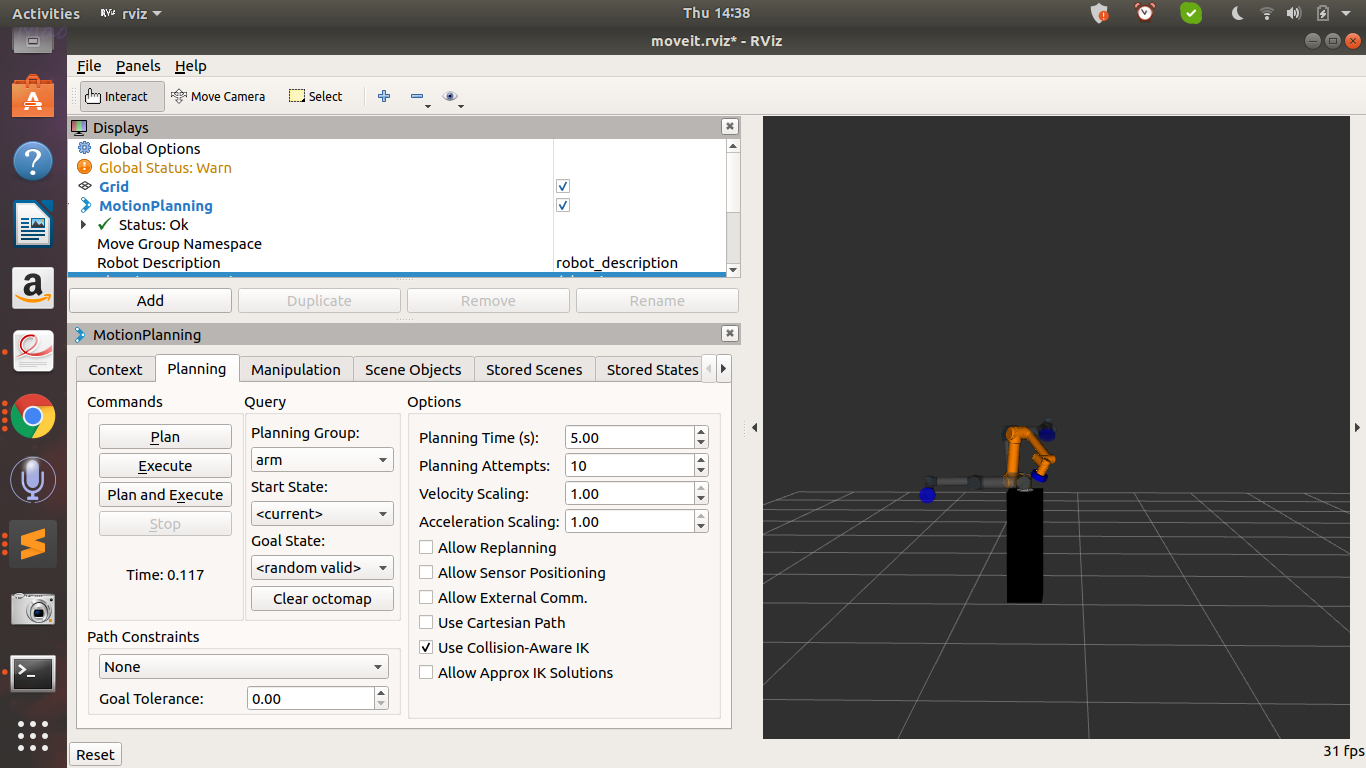Enable Allow Replanning
Viewport: 1366px width, 768px height.
coord(425,547)
